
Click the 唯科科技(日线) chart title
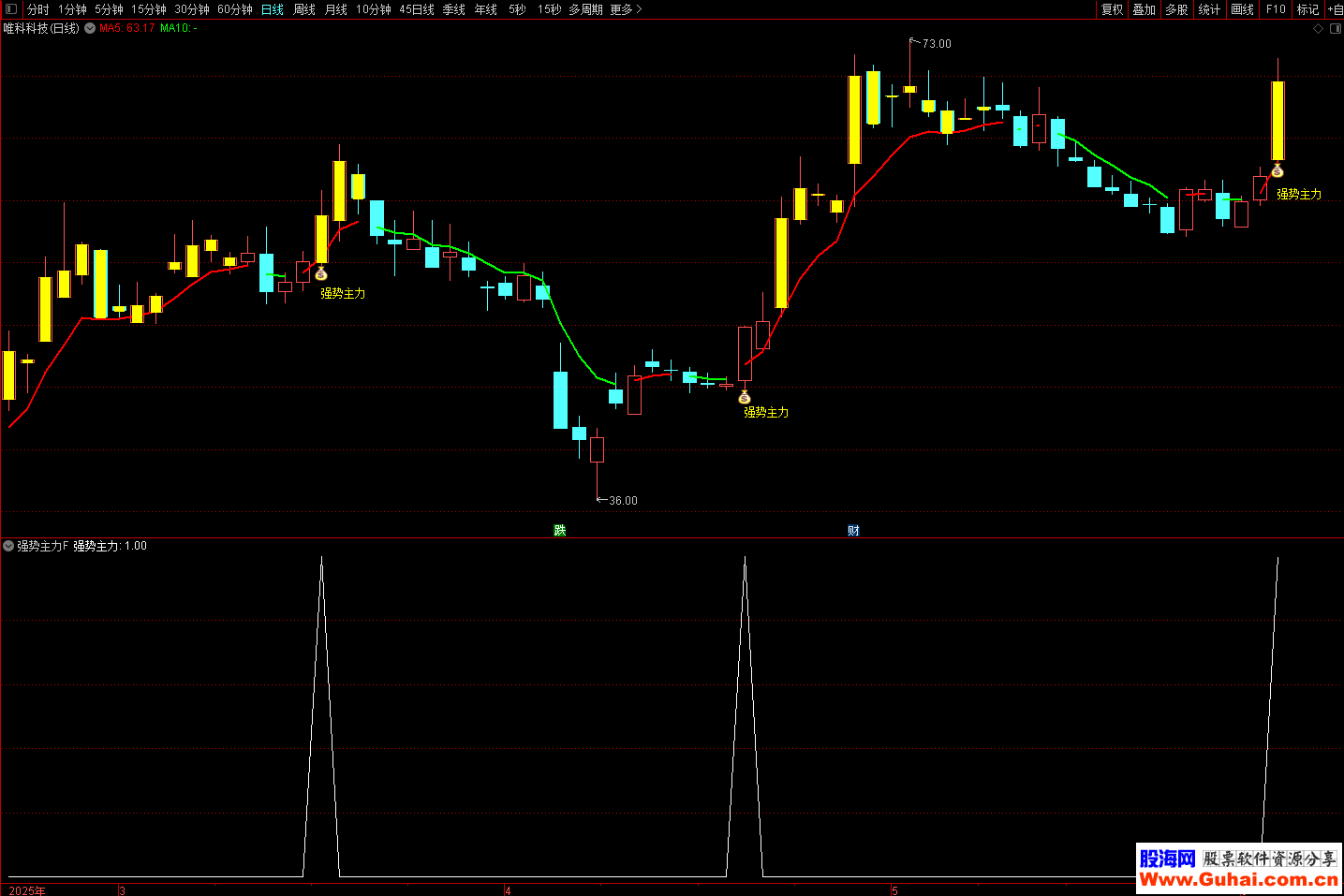tap(41, 28)
